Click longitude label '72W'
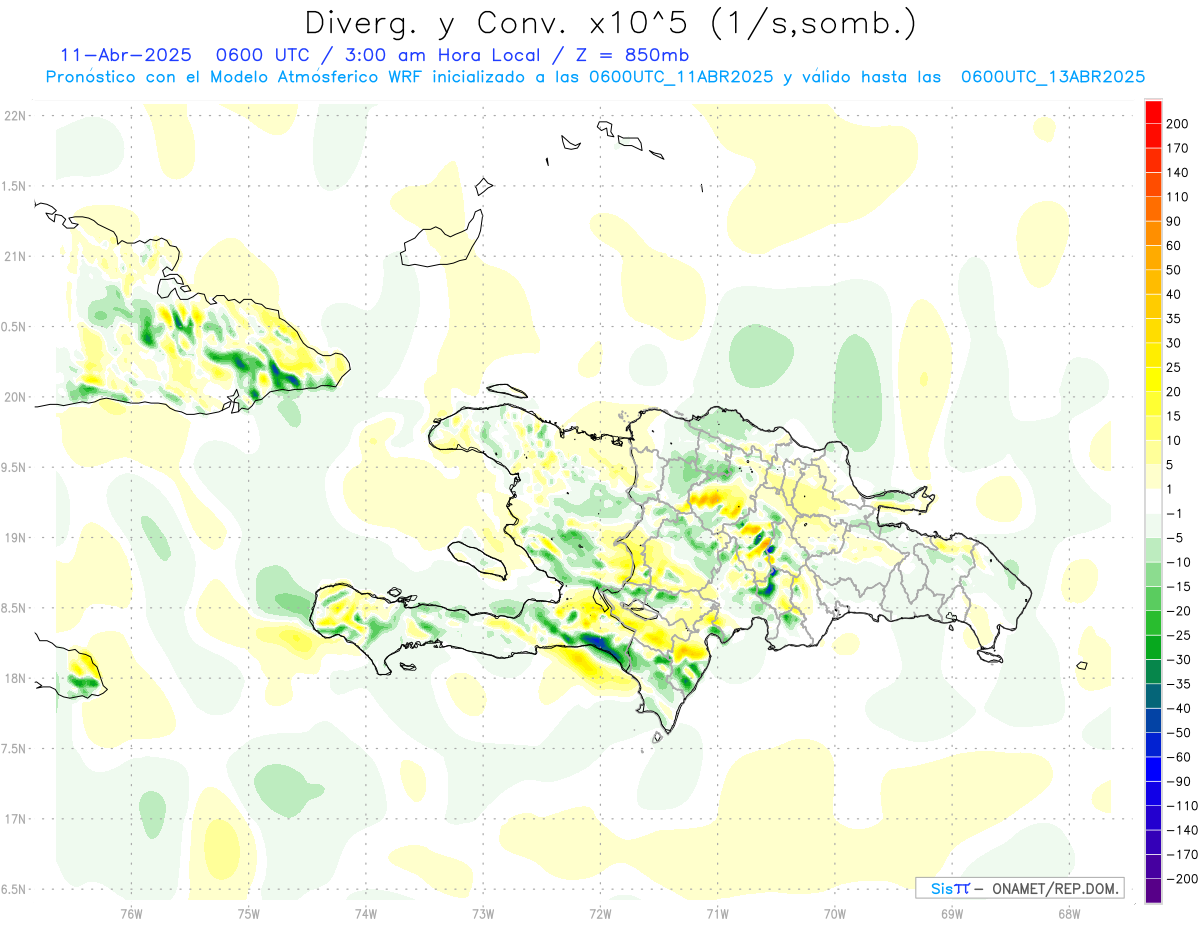This screenshot has width=1200, height=927. (600, 913)
